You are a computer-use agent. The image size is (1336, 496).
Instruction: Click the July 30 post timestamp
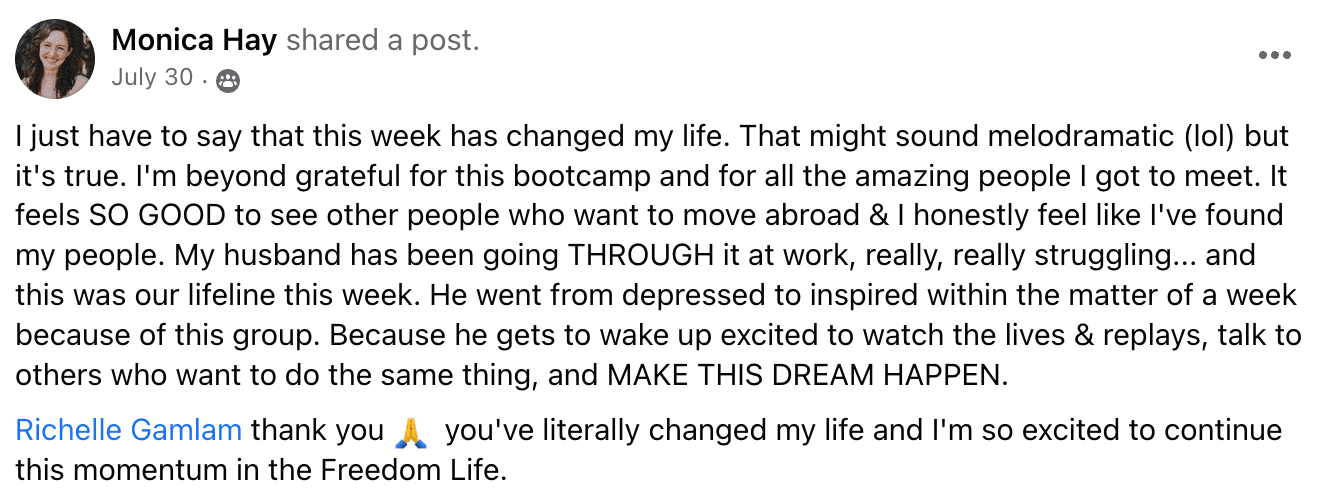point(153,77)
